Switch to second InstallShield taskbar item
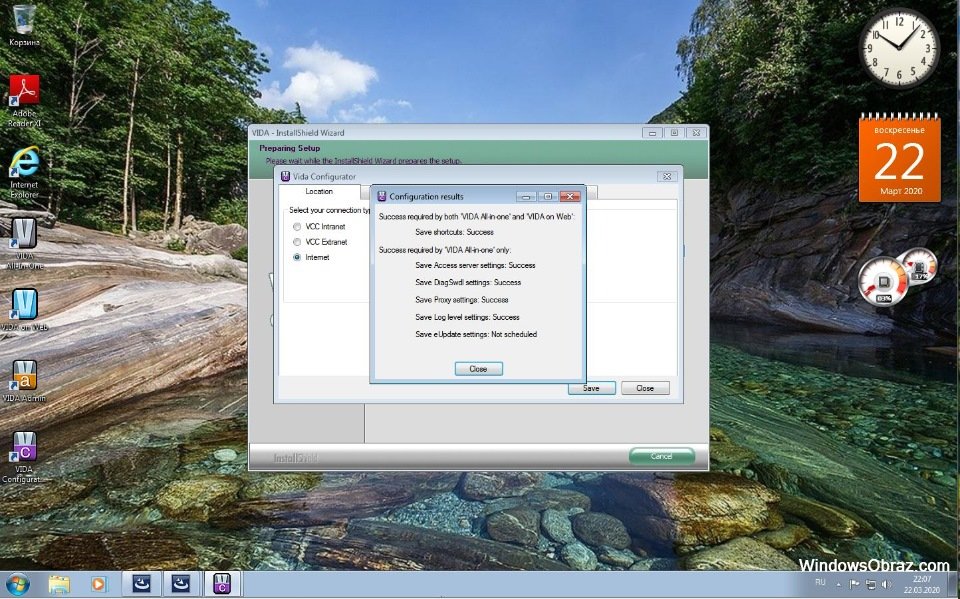The width and height of the screenshot is (960, 599). (181, 584)
